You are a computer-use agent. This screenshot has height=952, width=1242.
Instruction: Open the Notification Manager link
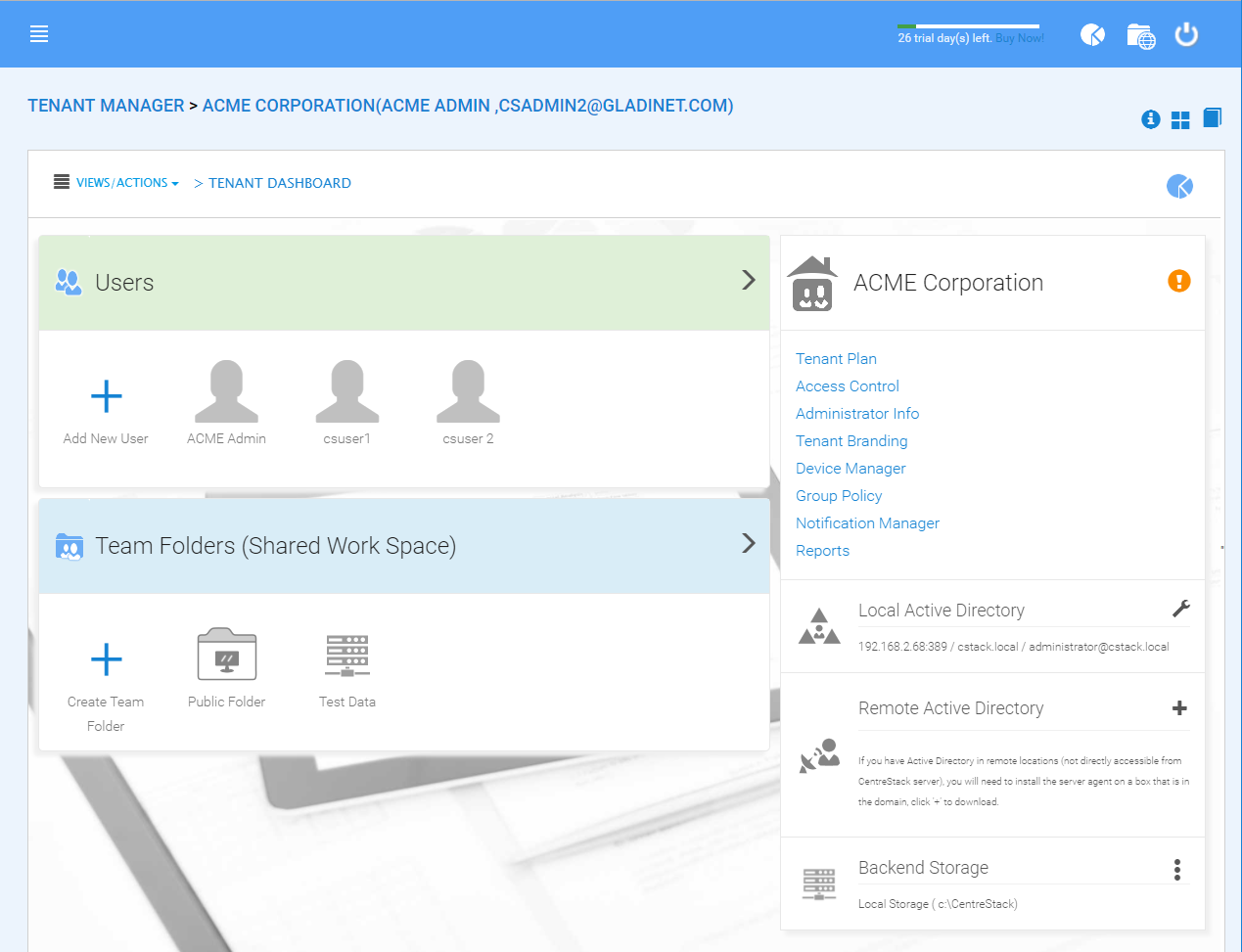point(867,523)
